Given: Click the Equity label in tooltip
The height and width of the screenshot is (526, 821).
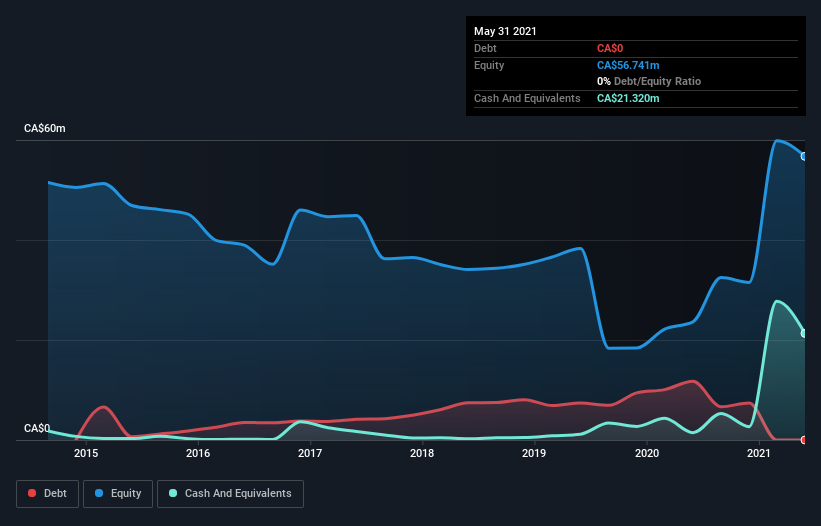Looking at the screenshot, I should point(489,65).
